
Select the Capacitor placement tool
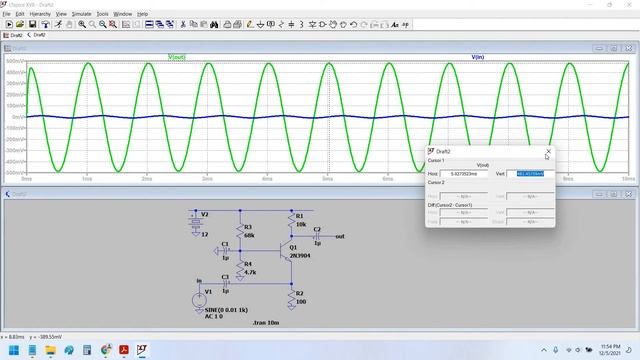tap(291, 24)
